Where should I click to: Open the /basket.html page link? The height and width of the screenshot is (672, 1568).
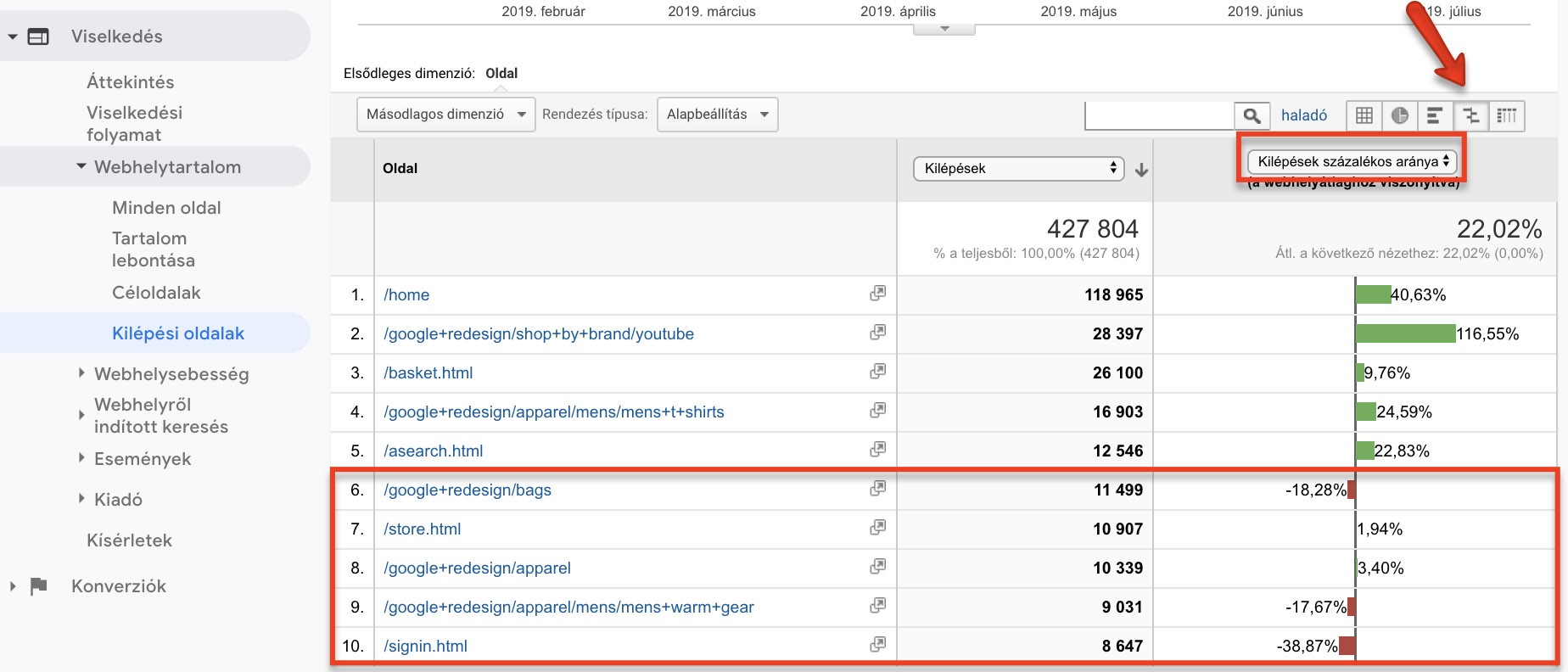coord(428,372)
